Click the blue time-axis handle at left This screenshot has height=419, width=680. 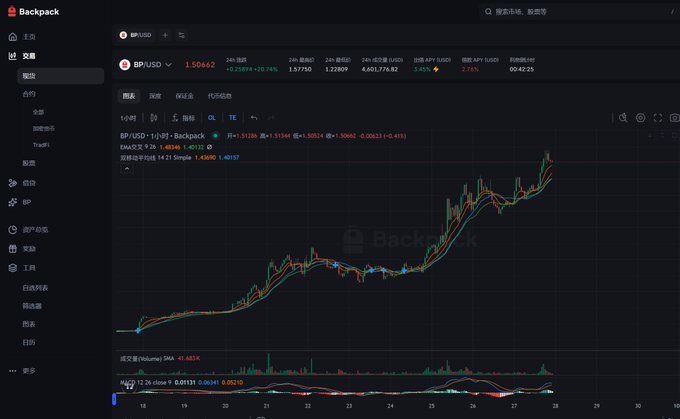coord(114,399)
